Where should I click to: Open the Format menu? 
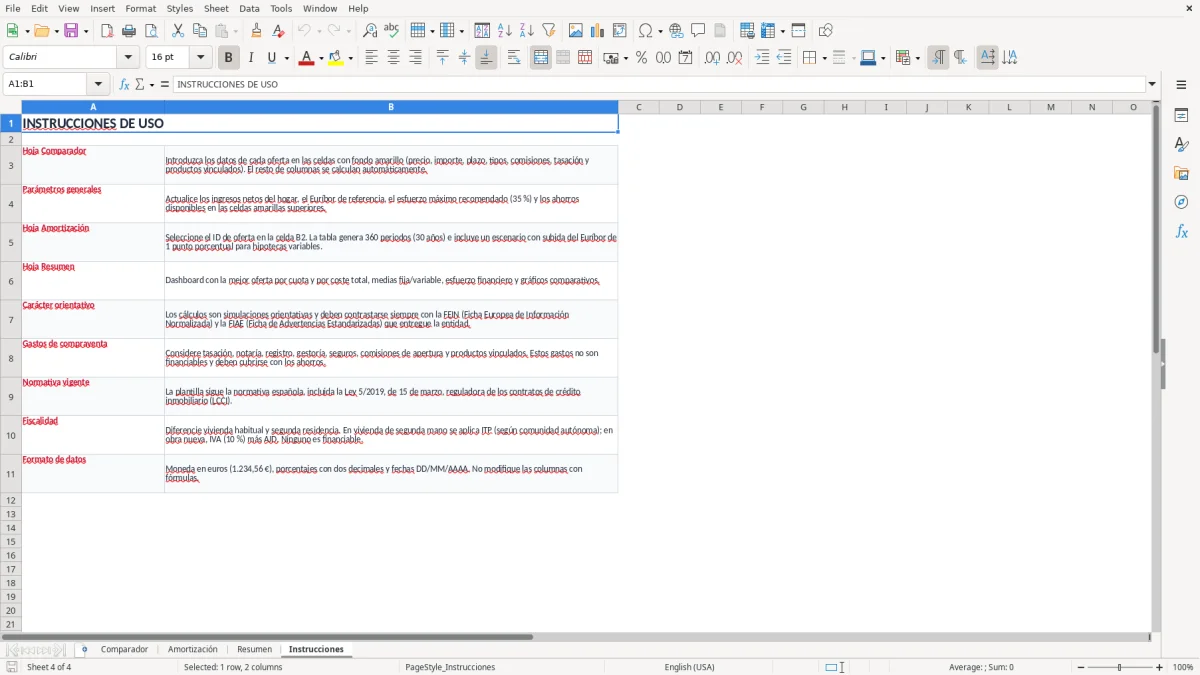[141, 8]
